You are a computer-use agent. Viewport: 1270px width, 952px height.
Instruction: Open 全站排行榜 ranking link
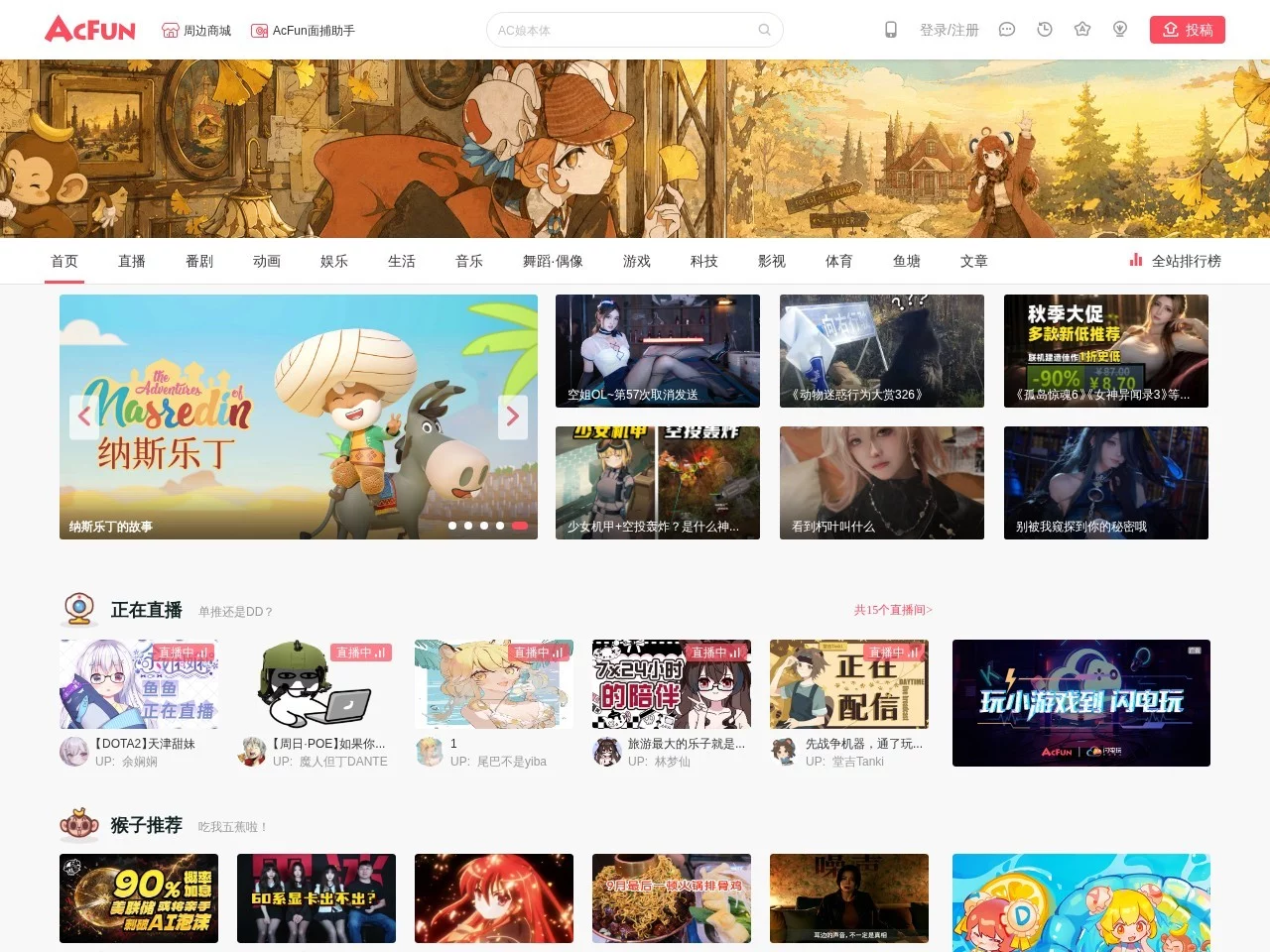point(1175,261)
